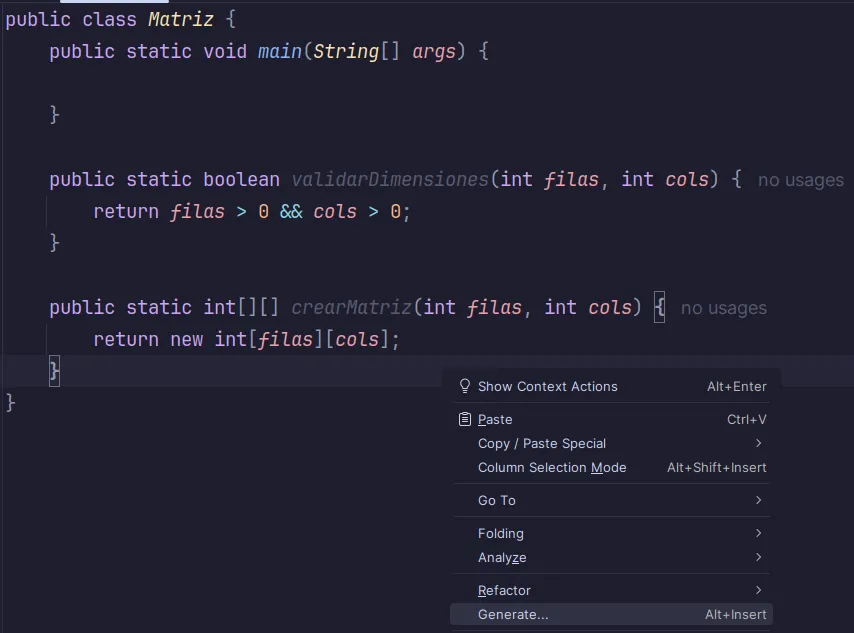Click the new keyword in crearMatriz
Viewport: 854px width, 633px height.
tap(186, 340)
